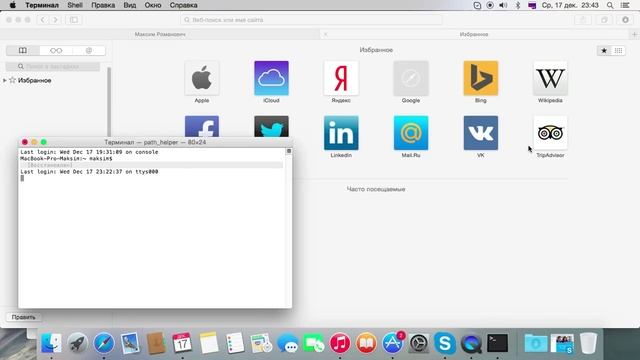This screenshot has height=360, width=640.
Task: Open the Вид menu
Action: [130, 5]
